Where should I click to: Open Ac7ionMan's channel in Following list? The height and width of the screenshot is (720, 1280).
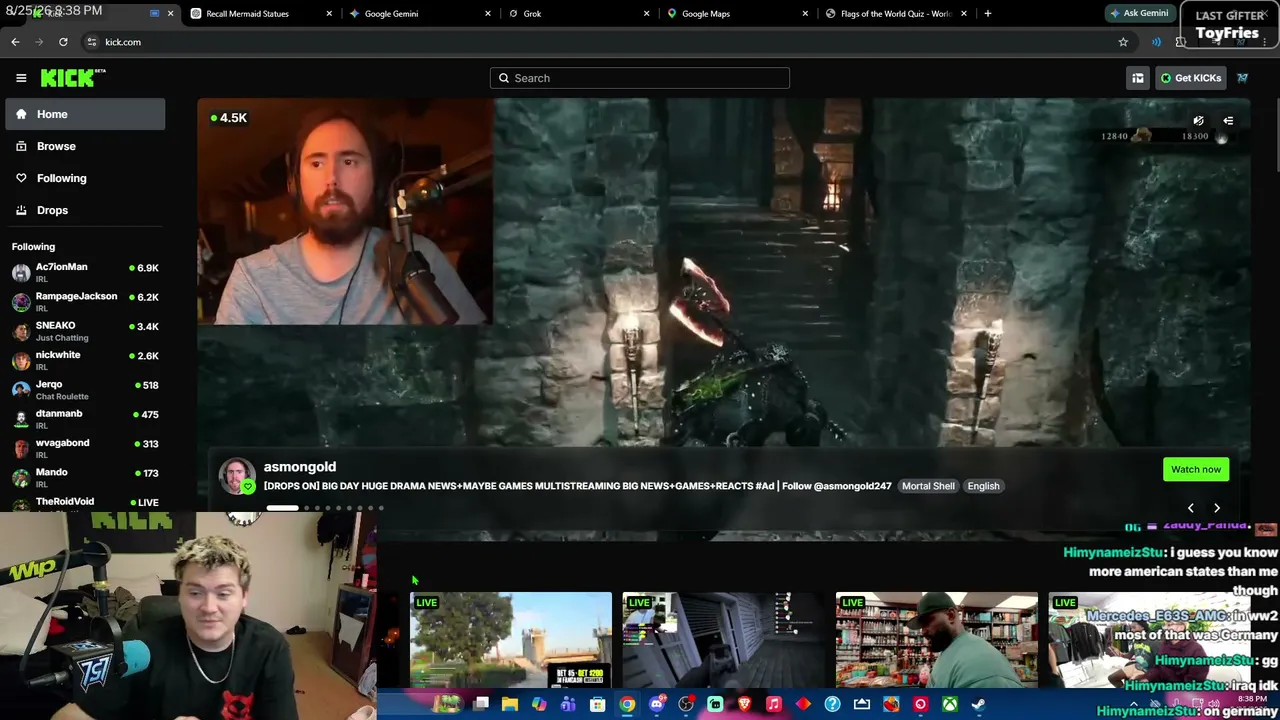tap(85, 272)
